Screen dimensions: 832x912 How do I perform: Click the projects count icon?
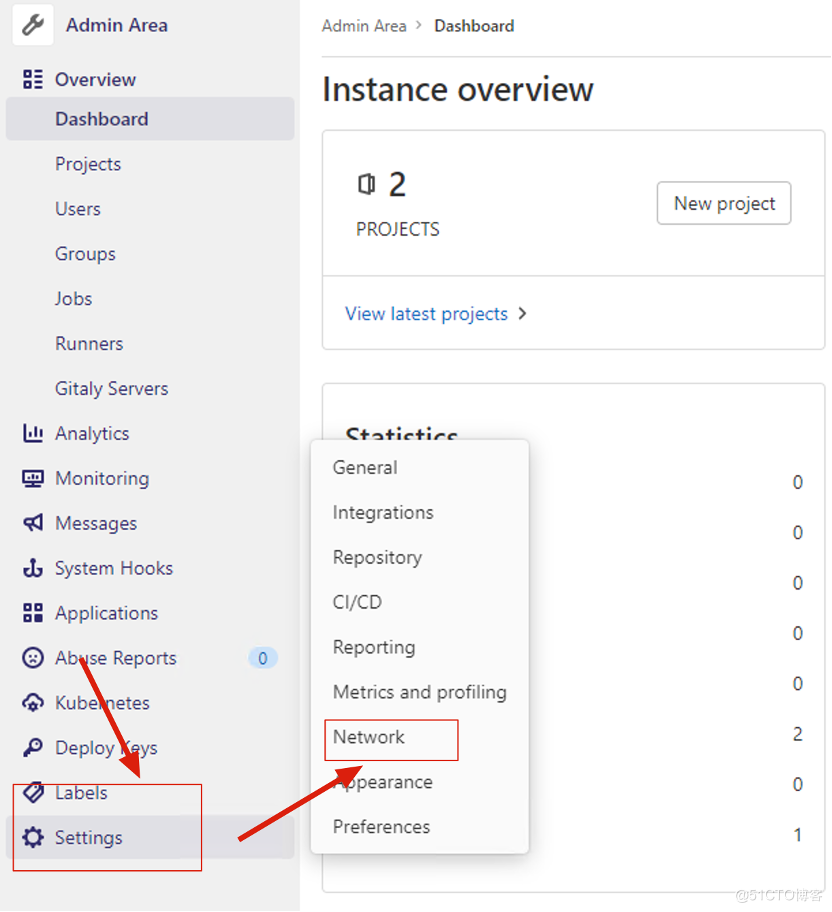[x=367, y=184]
